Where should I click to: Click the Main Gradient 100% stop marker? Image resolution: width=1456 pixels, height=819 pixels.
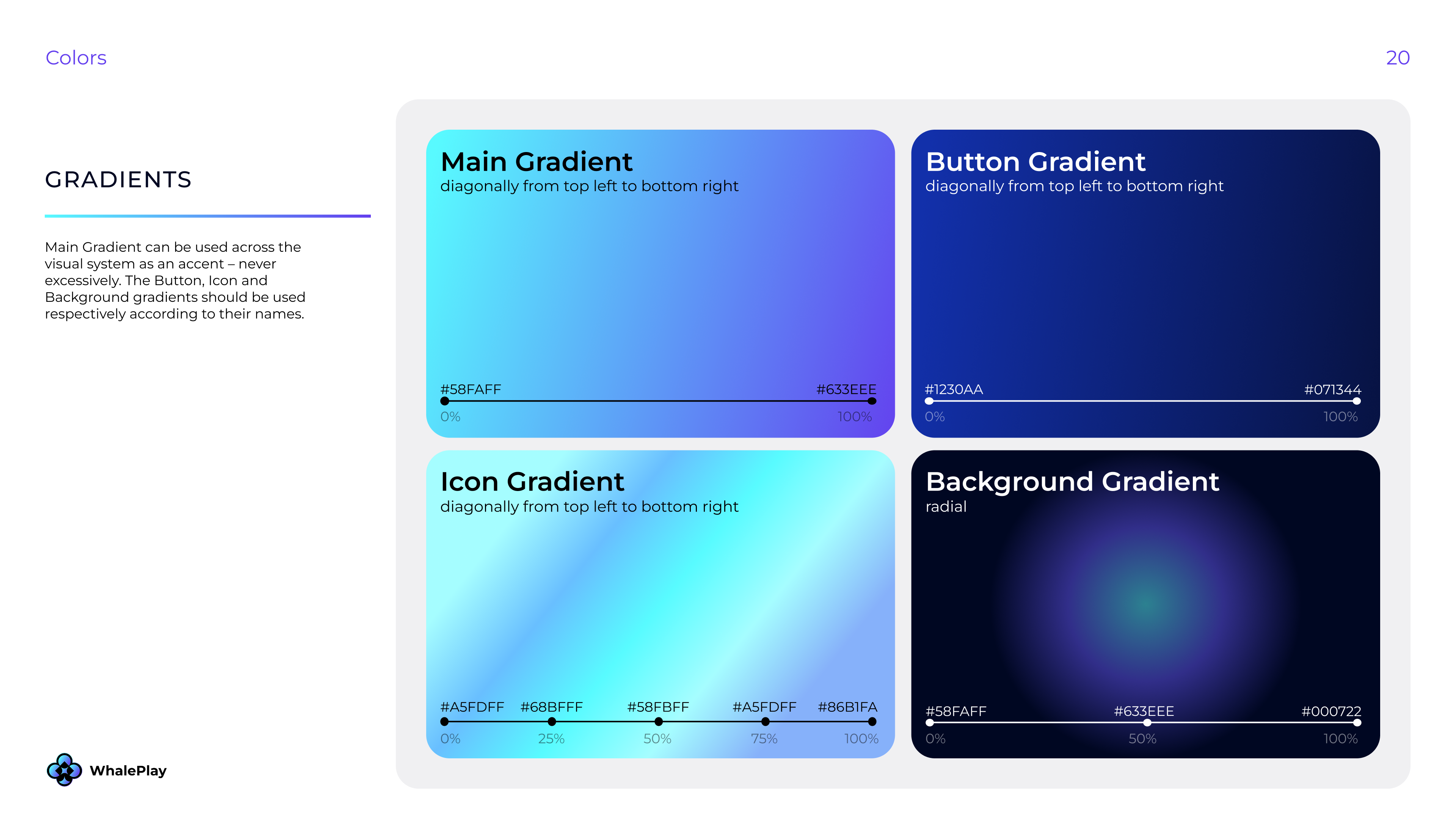click(872, 401)
